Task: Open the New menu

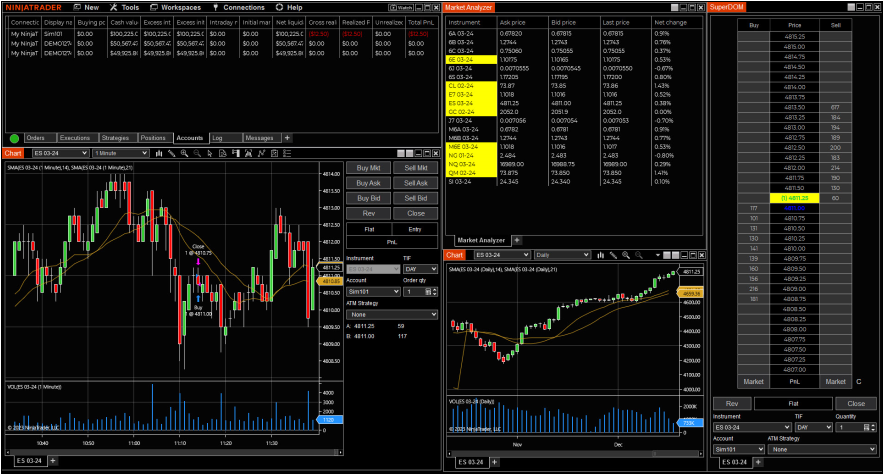Action: (x=87, y=7)
